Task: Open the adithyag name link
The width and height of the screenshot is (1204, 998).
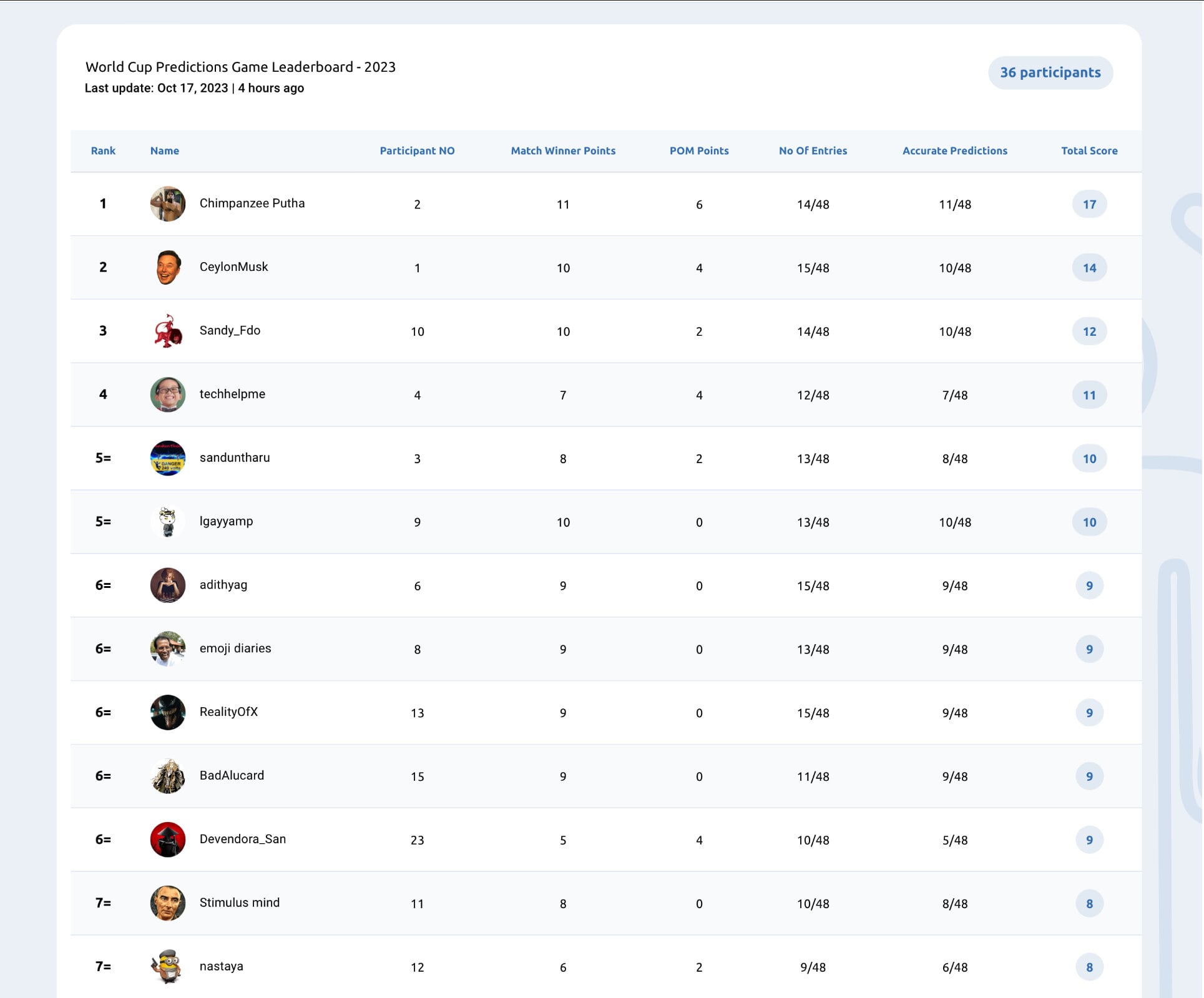Action: (223, 585)
